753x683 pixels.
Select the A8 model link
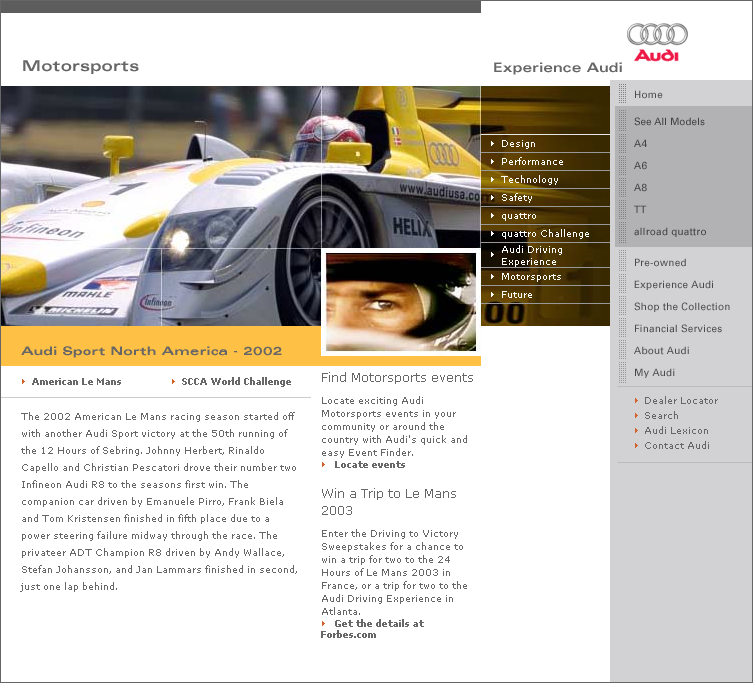640,188
